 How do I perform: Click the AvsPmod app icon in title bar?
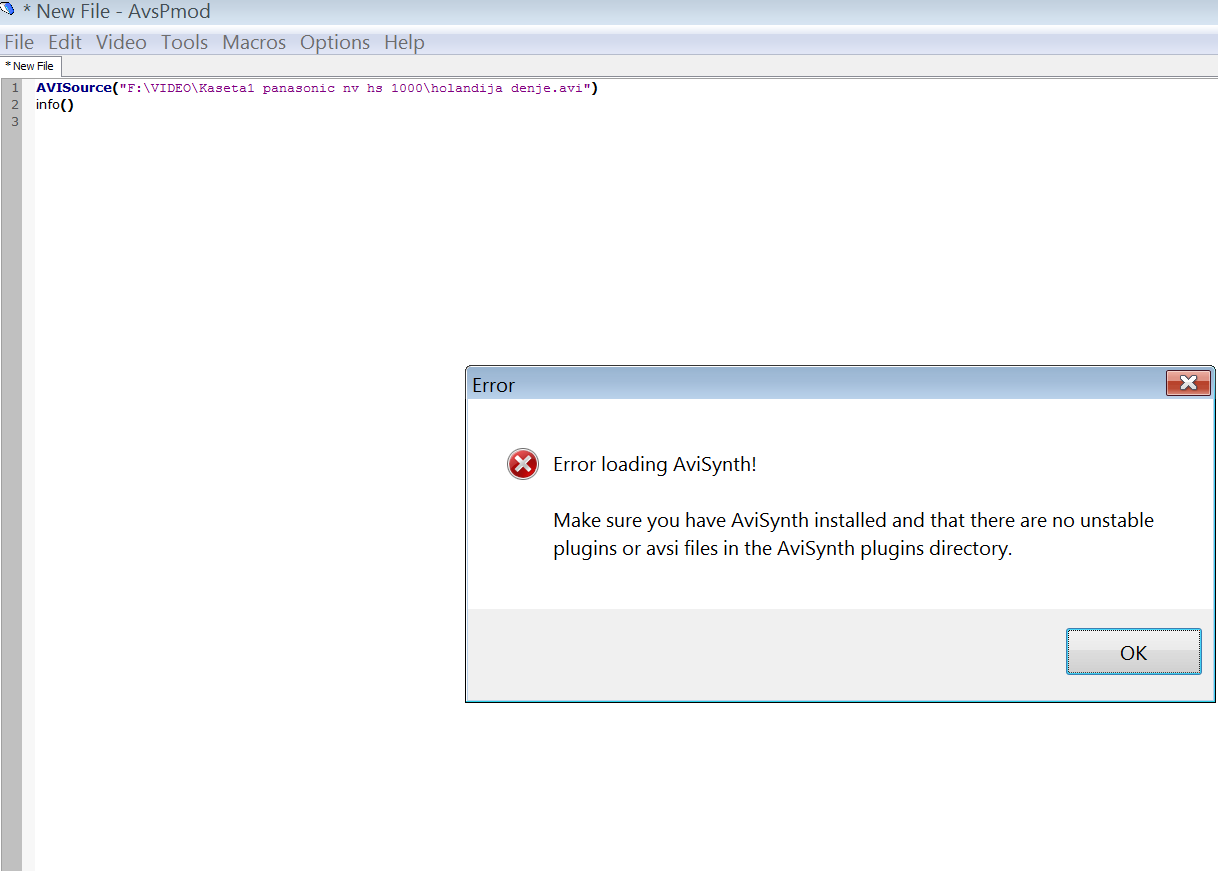[8, 11]
